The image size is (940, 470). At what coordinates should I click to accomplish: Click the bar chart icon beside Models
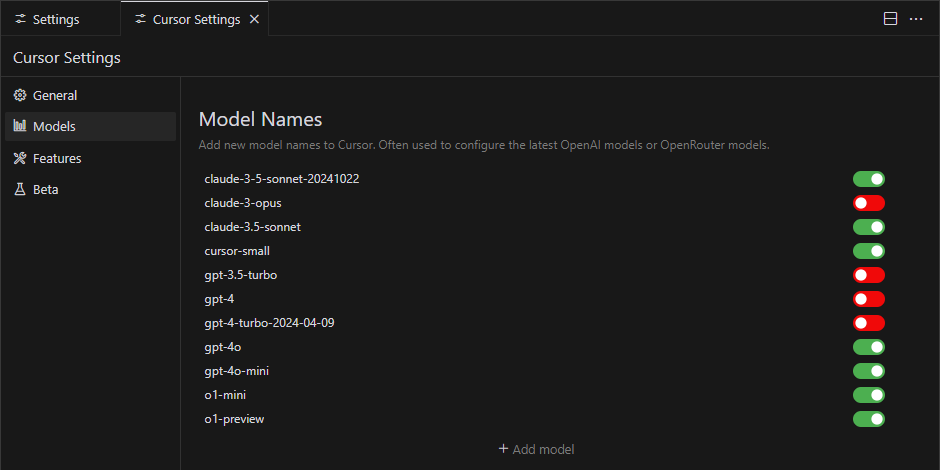(20, 126)
